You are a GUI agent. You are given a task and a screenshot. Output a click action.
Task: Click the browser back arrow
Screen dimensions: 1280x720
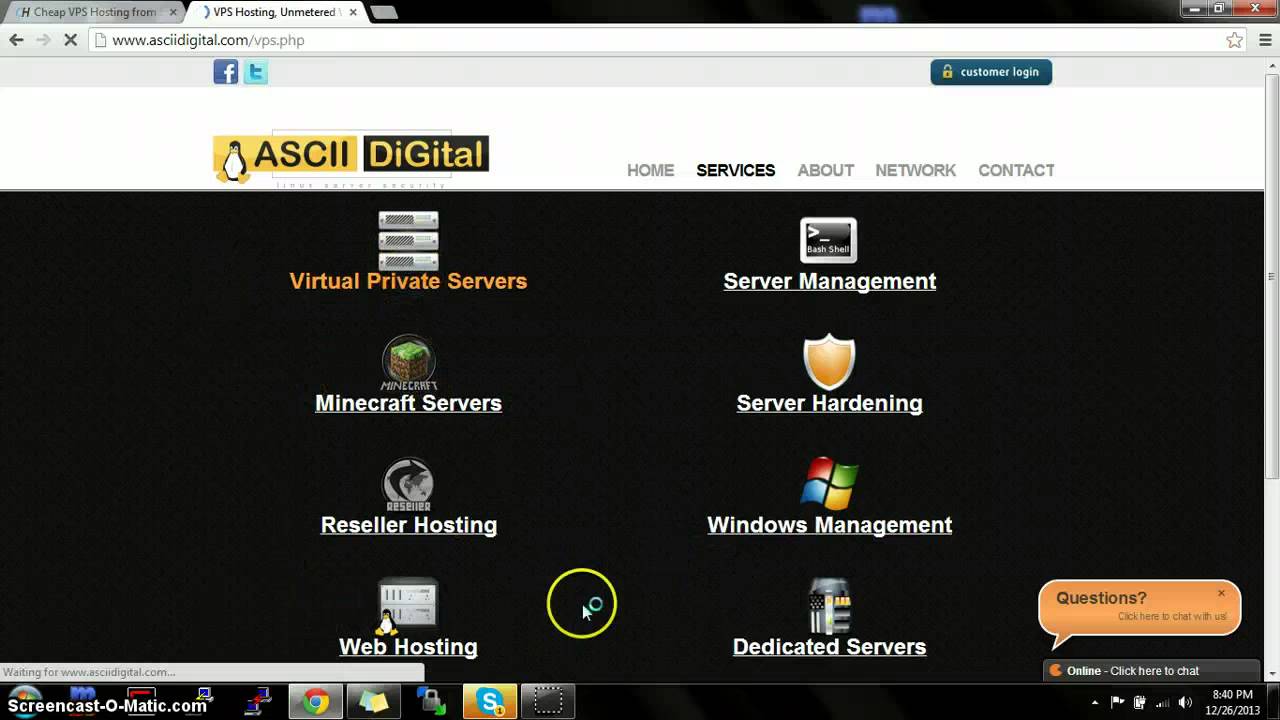click(x=16, y=40)
